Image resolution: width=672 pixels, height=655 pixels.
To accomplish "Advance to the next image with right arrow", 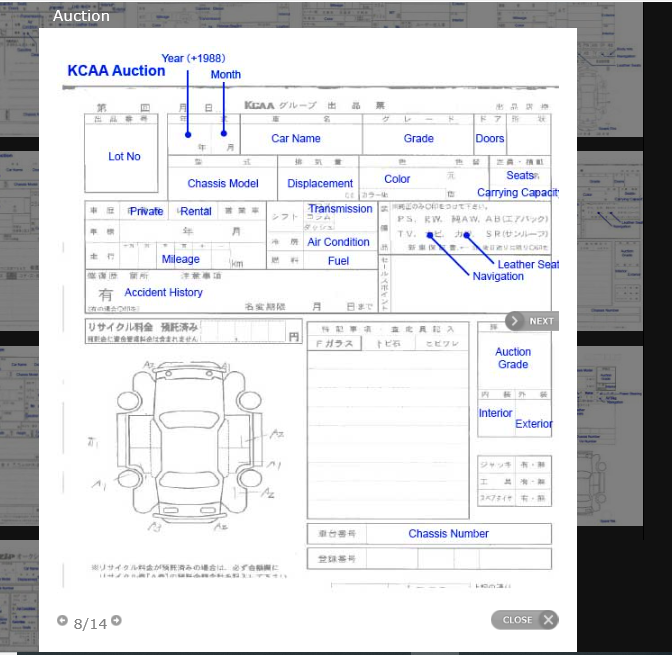I will point(116,620).
